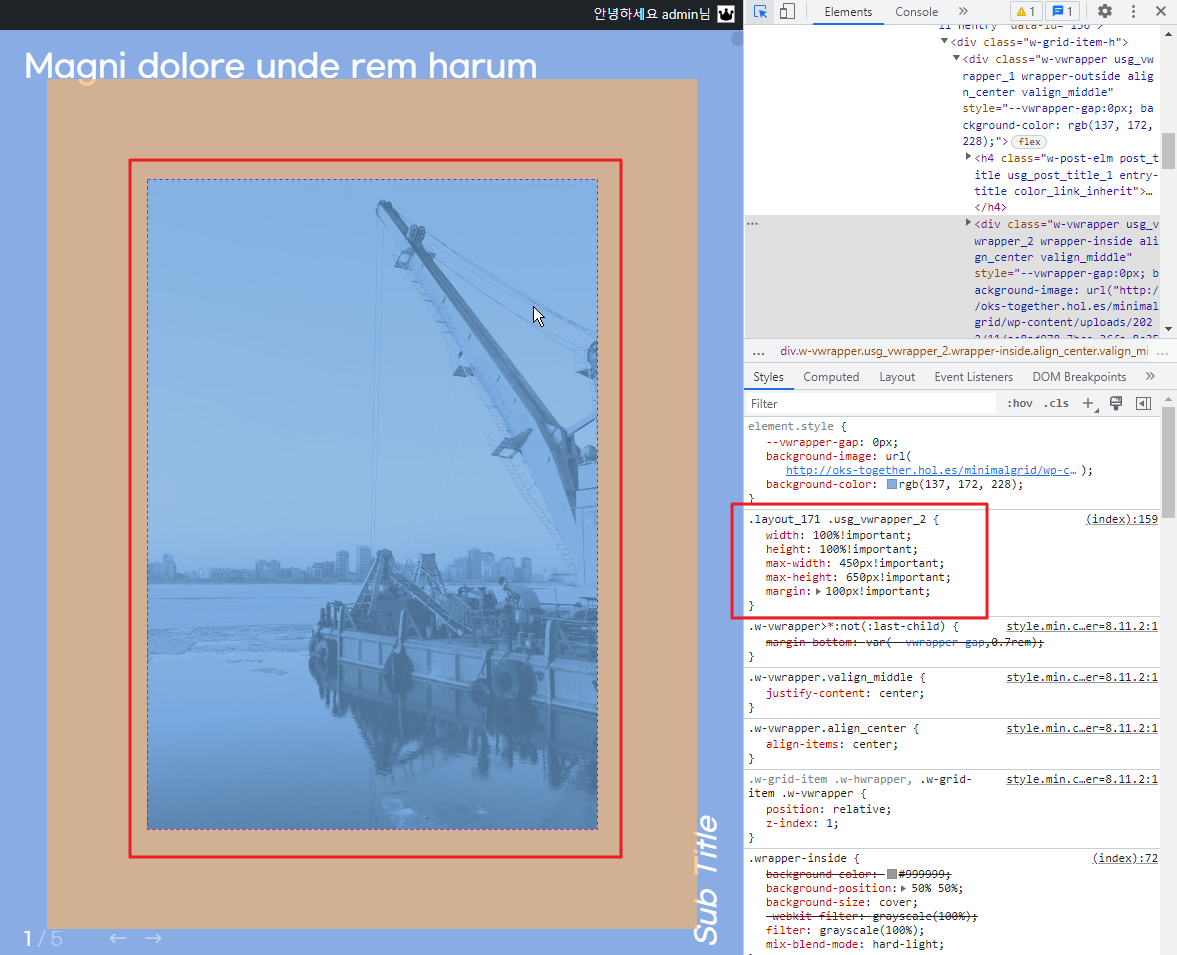Select the div.w-vwrapper.usg_vwrapper_2 breadcrumb
The width and height of the screenshot is (1177, 955).
[964, 351]
